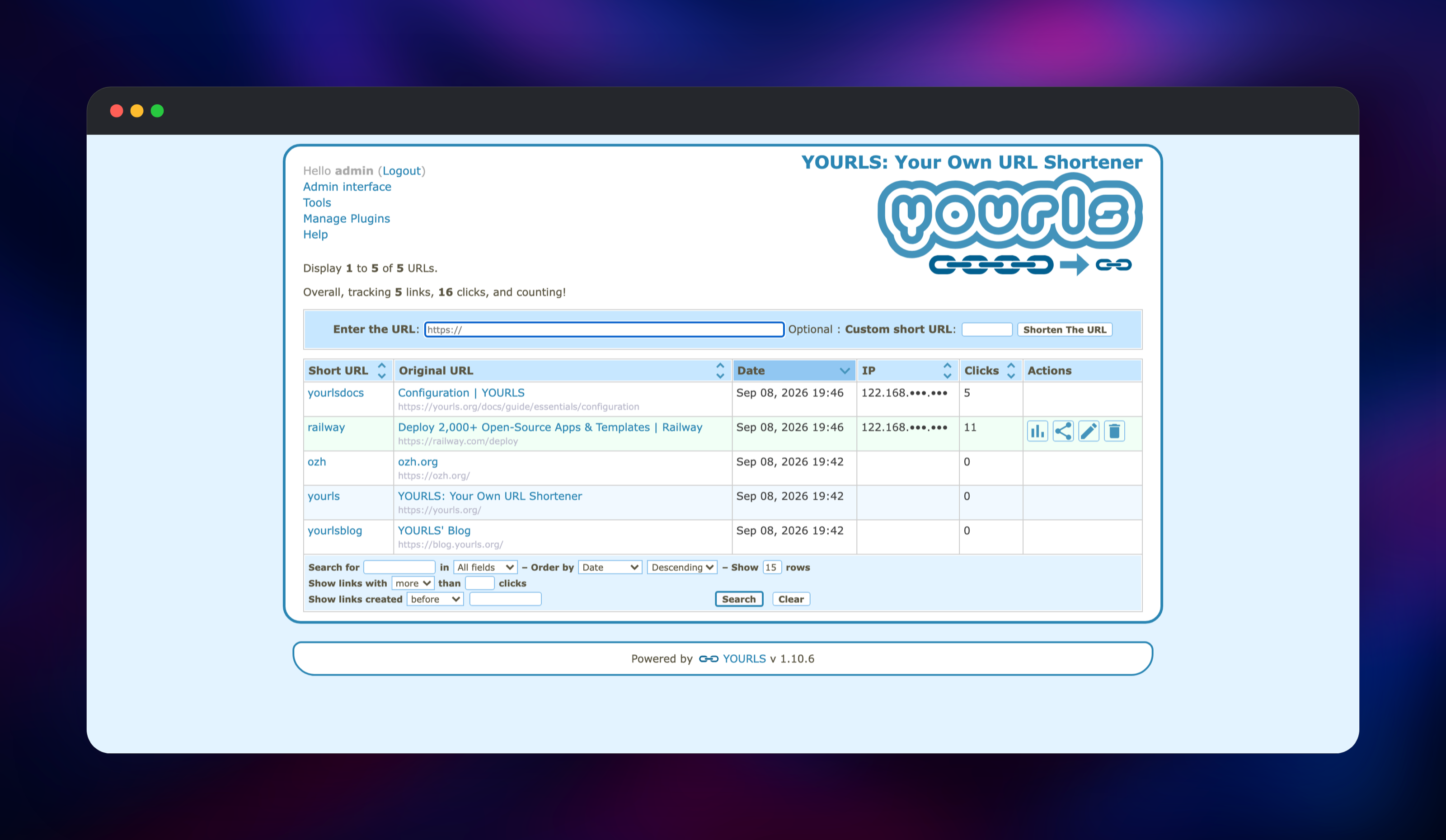Open the YOURLS' Blog original link
This screenshot has height=840, width=1446.
[434, 530]
